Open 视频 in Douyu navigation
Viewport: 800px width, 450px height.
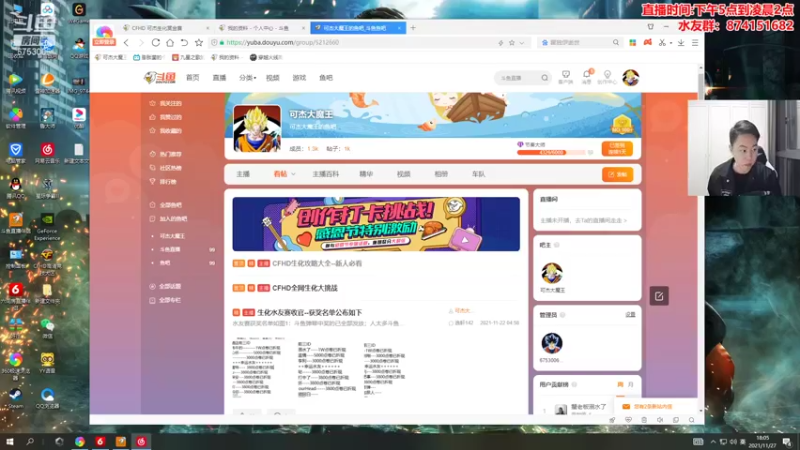[x=272, y=78]
